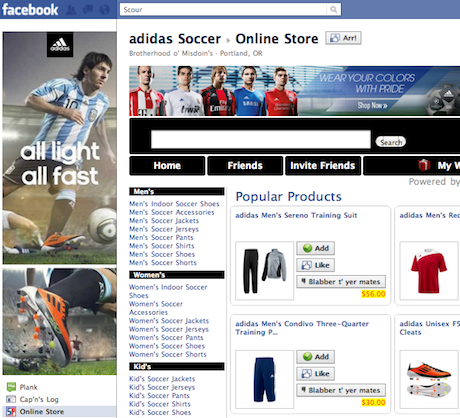Image resolution: width=460 pixels, height=418 pixels.
Task: Open the notifications globe icon
Action: [105, 10]
